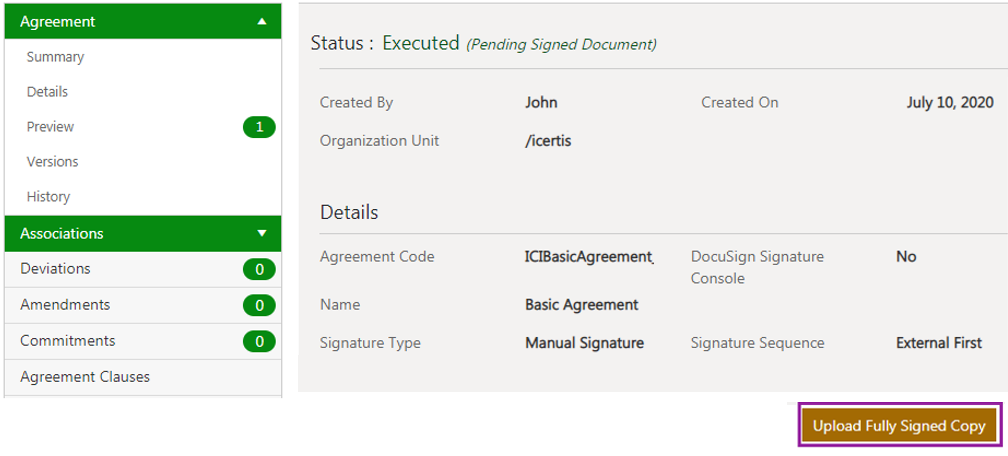Screen dimensions: 1008x456
Task: Collapse the Agreement section arrow
Action: (262, 21)
